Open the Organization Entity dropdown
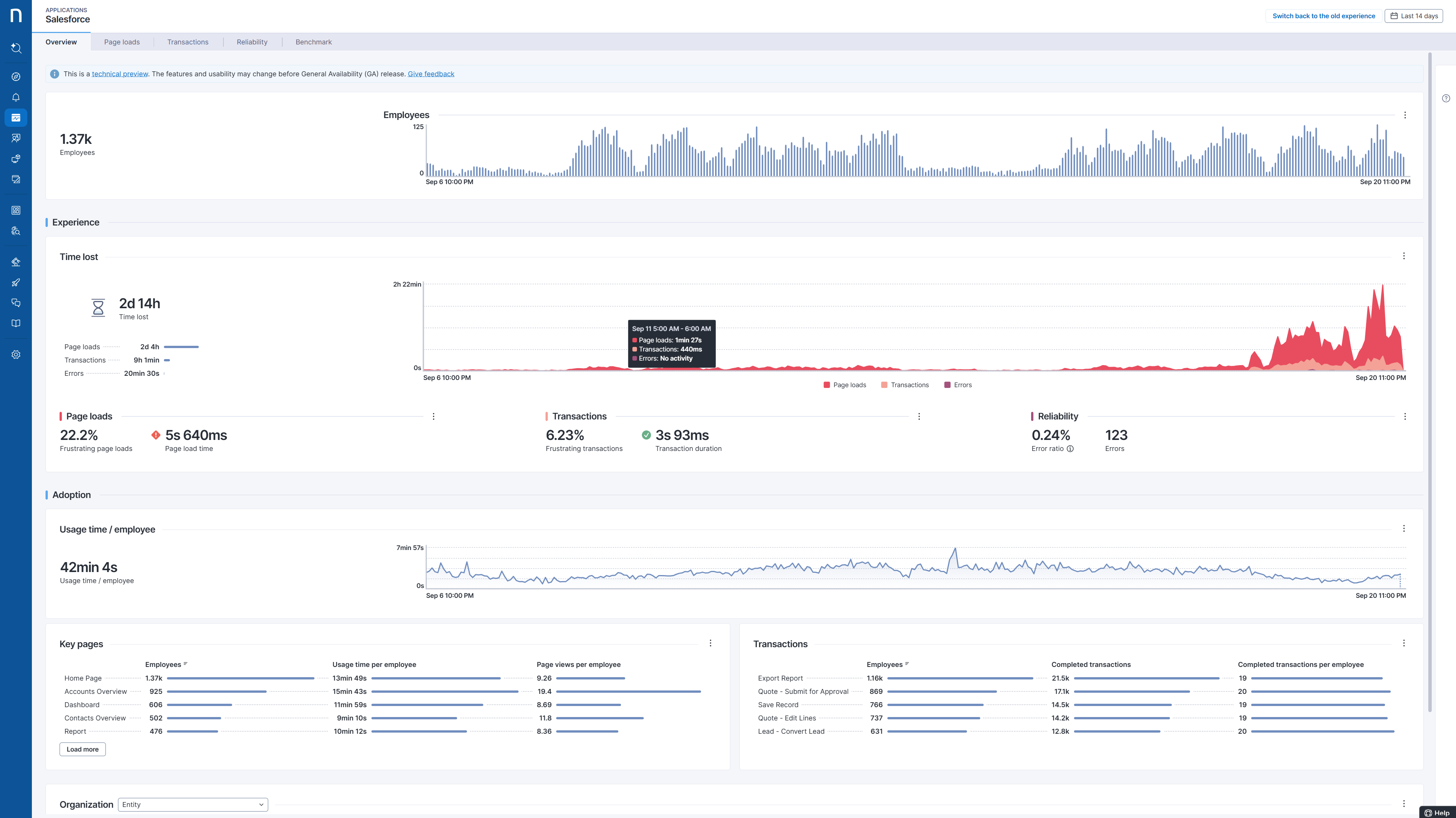Image resolution: width=1456 pixels, height=818 pixels. pos(193,804)
